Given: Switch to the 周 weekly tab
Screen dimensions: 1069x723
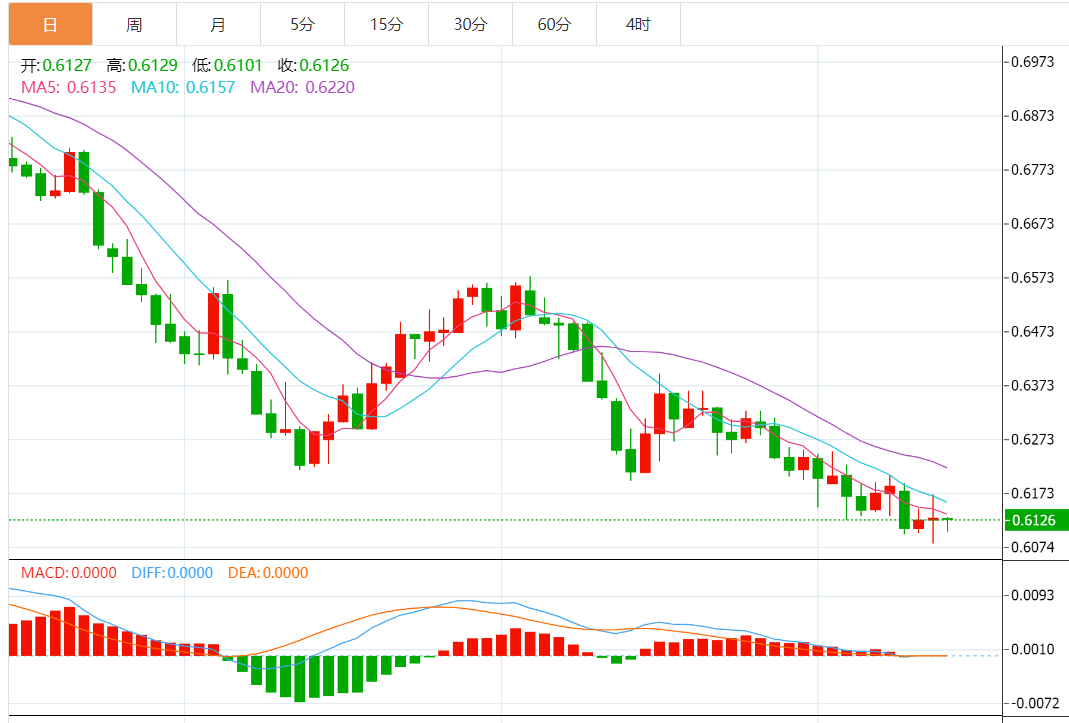Looking at the screenshot, I should [134, 25].
